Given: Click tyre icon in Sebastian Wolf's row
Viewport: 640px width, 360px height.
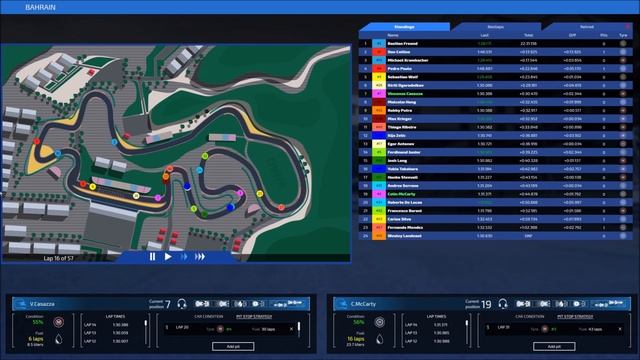Looking at the screenshot, I should click(623, 77).
